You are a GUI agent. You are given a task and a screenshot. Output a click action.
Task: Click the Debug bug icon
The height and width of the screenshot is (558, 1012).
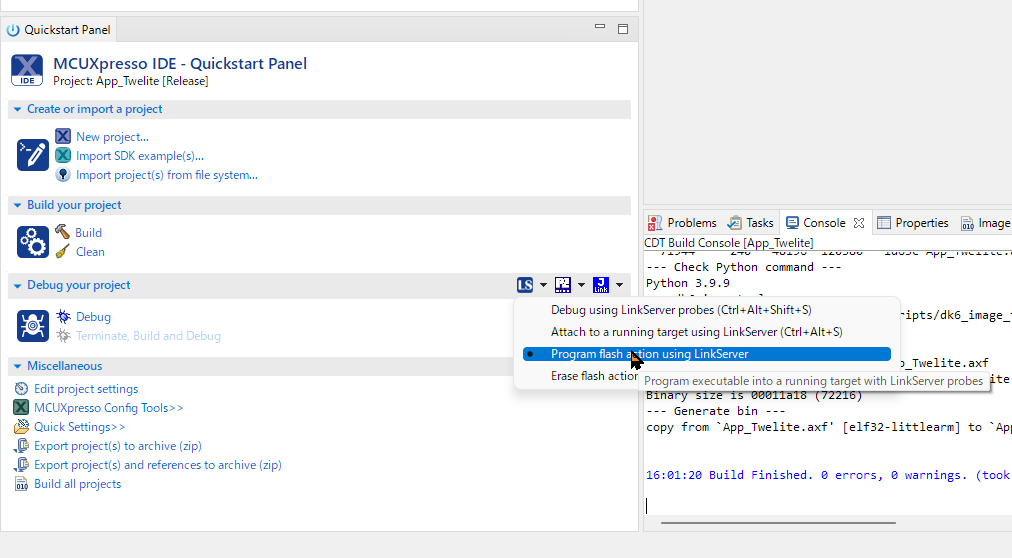(63, 317)
